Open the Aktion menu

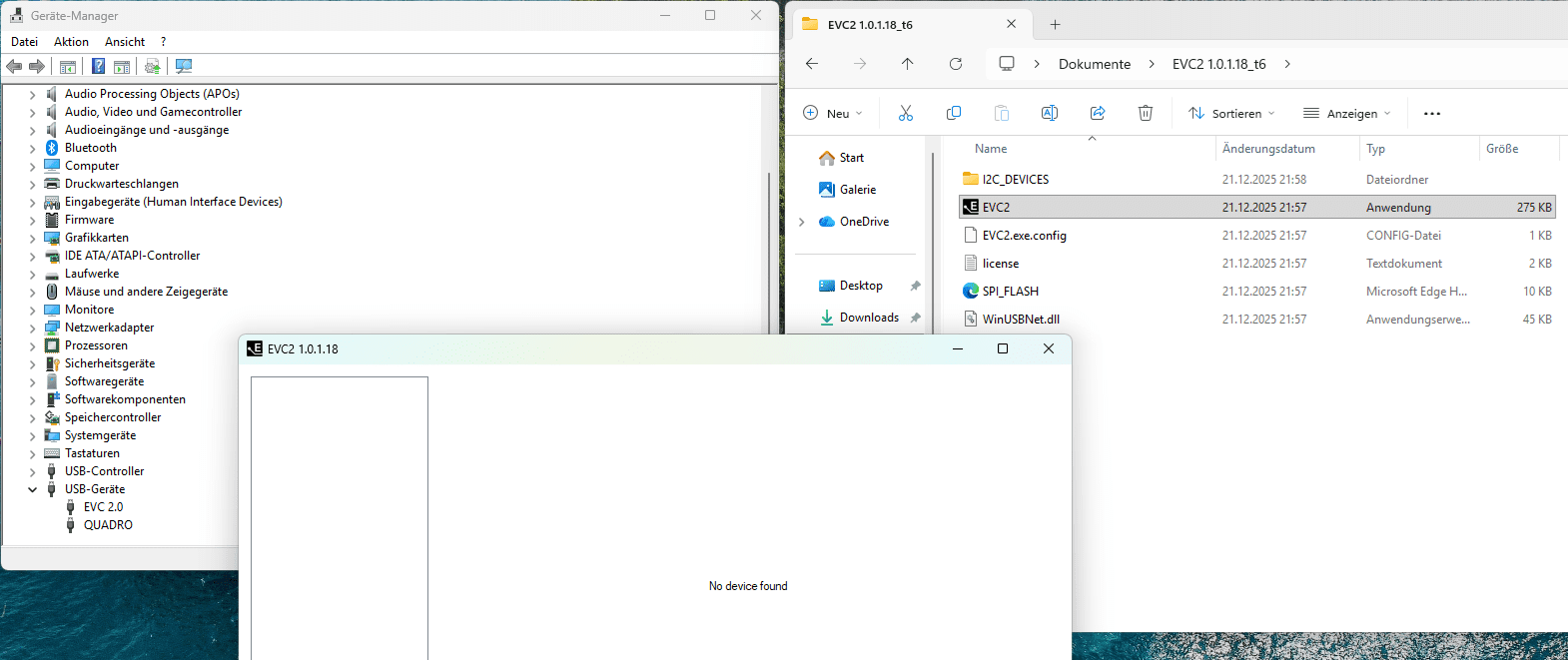tap(71, 42)
